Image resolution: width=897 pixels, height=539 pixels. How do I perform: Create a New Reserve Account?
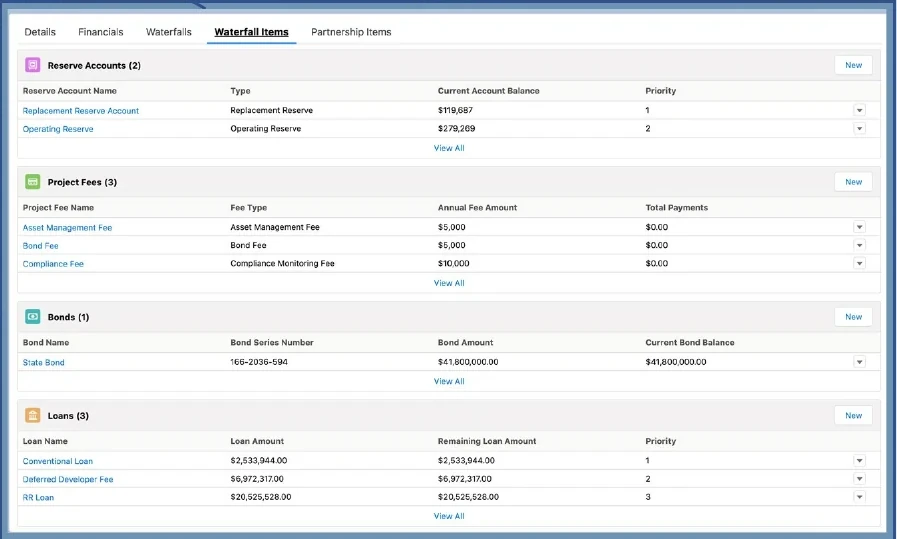click(854, 65)
